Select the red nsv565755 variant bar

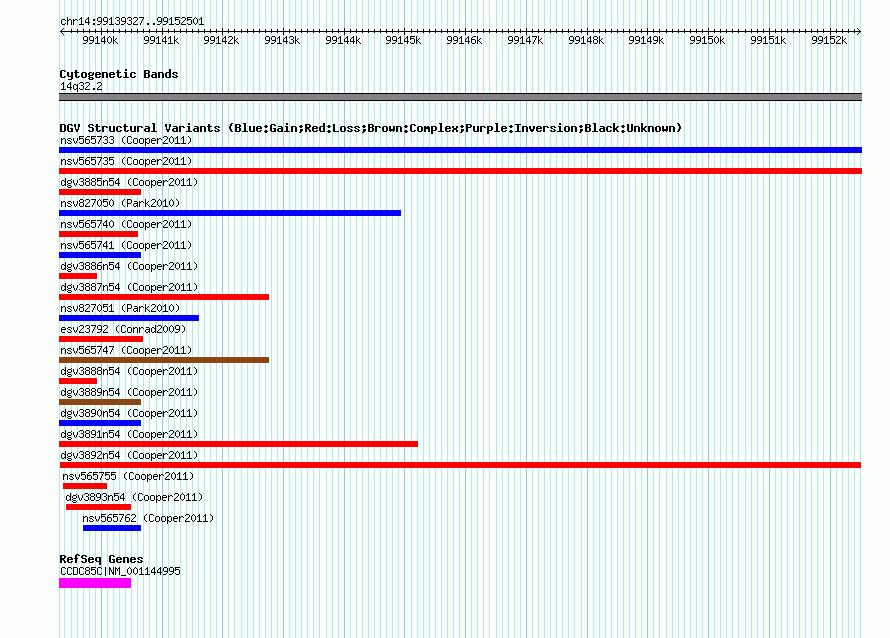coord(85,486)
